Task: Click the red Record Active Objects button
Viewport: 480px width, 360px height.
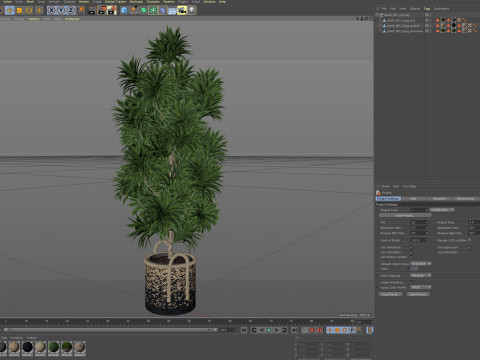Action: [x=312, y=330]
